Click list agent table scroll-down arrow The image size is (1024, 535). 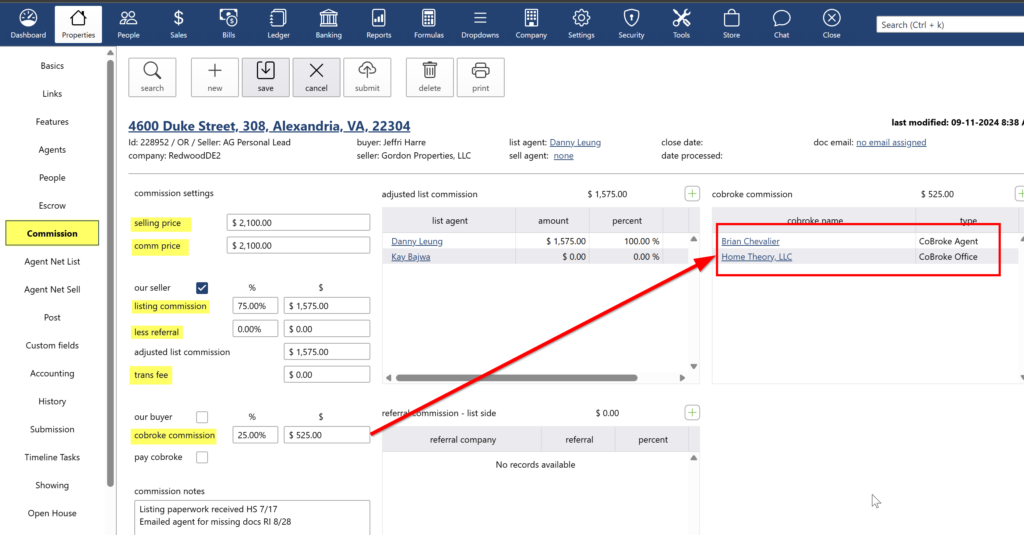click(x=694, y=366)
